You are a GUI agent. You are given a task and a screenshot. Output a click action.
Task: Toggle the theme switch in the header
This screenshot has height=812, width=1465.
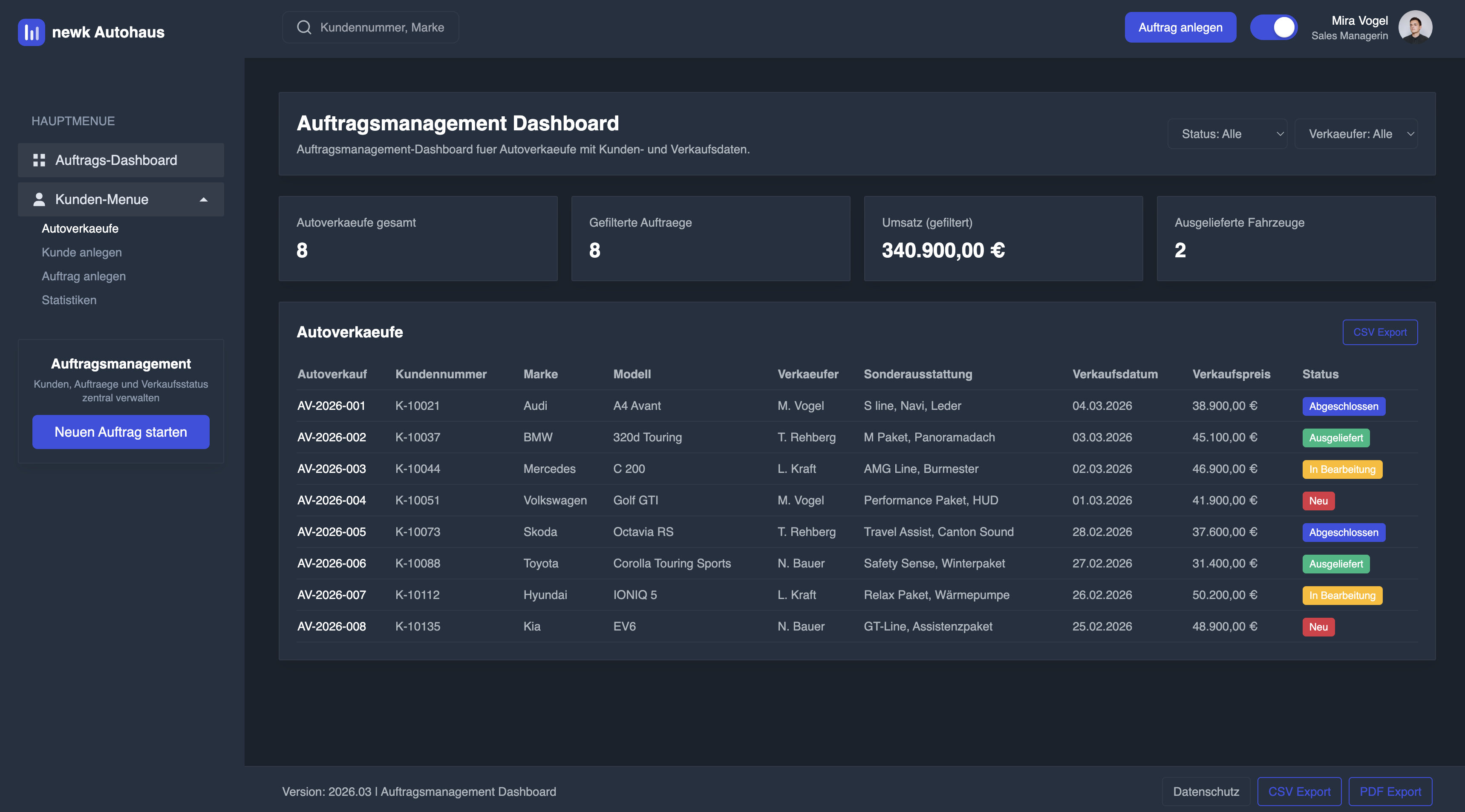tap(1274, 27)
